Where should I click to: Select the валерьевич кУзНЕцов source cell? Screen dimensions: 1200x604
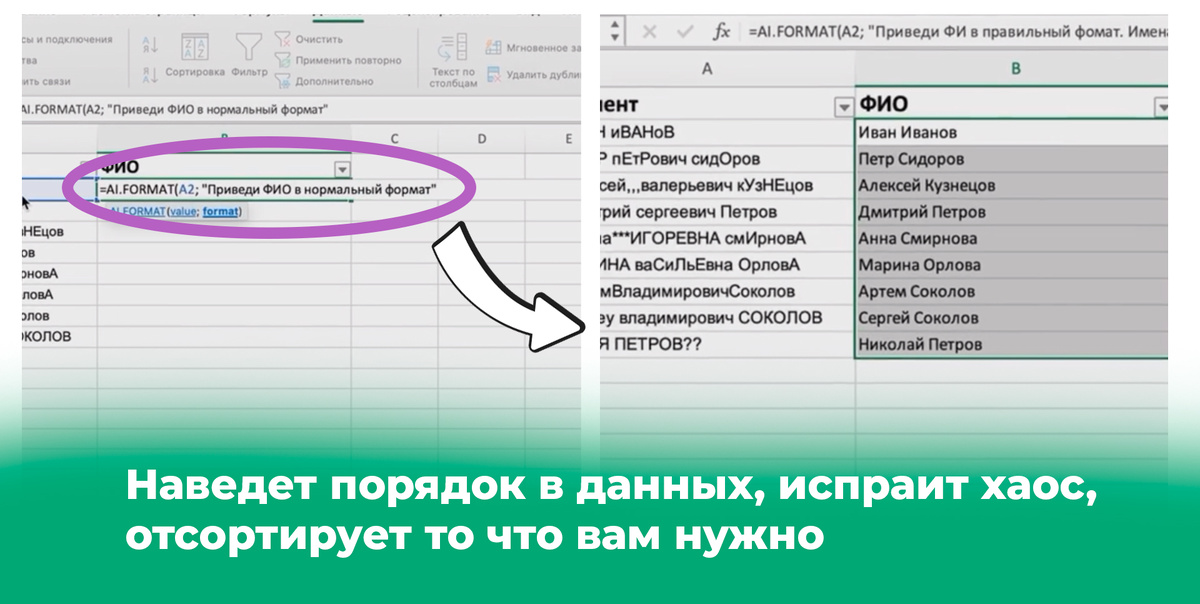tap(727, 185)
